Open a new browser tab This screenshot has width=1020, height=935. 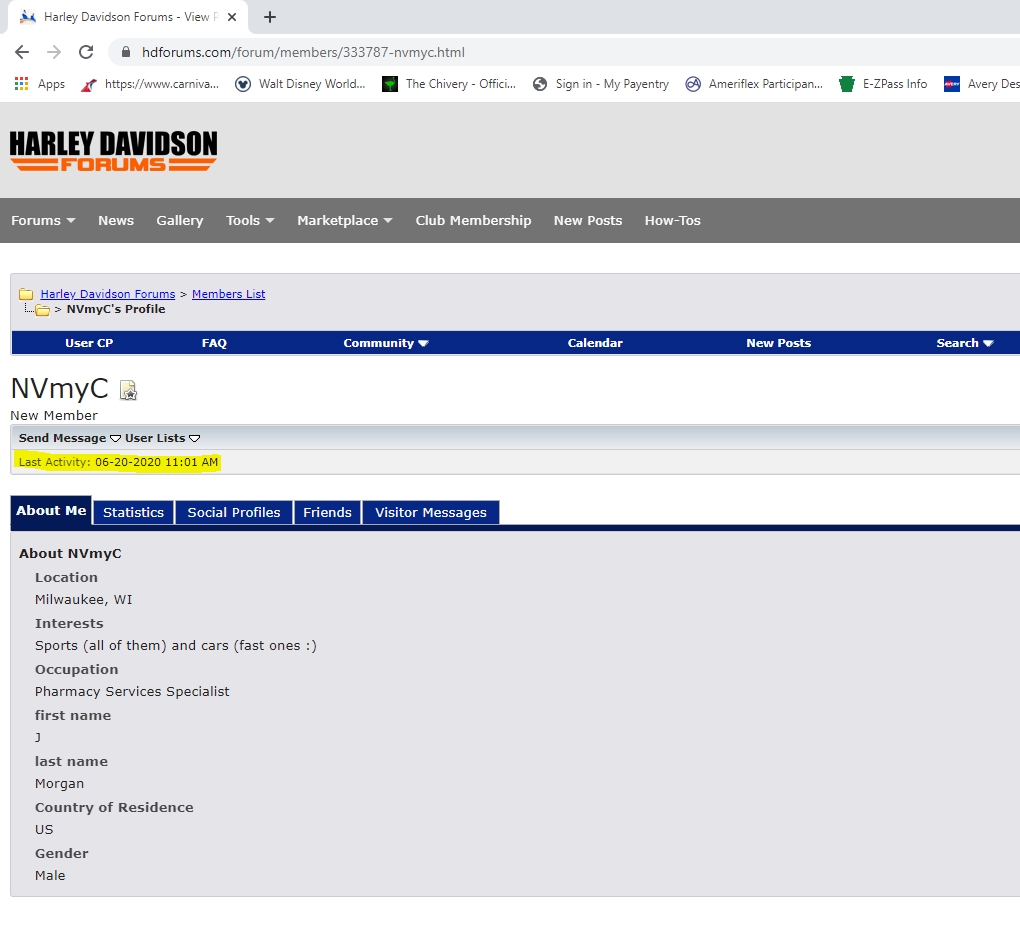270,17
